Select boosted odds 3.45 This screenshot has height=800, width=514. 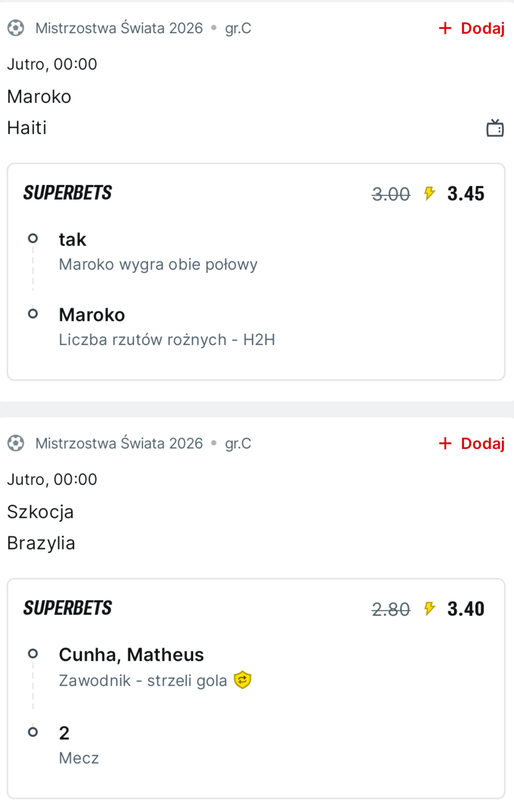click(x=466, y=194)
